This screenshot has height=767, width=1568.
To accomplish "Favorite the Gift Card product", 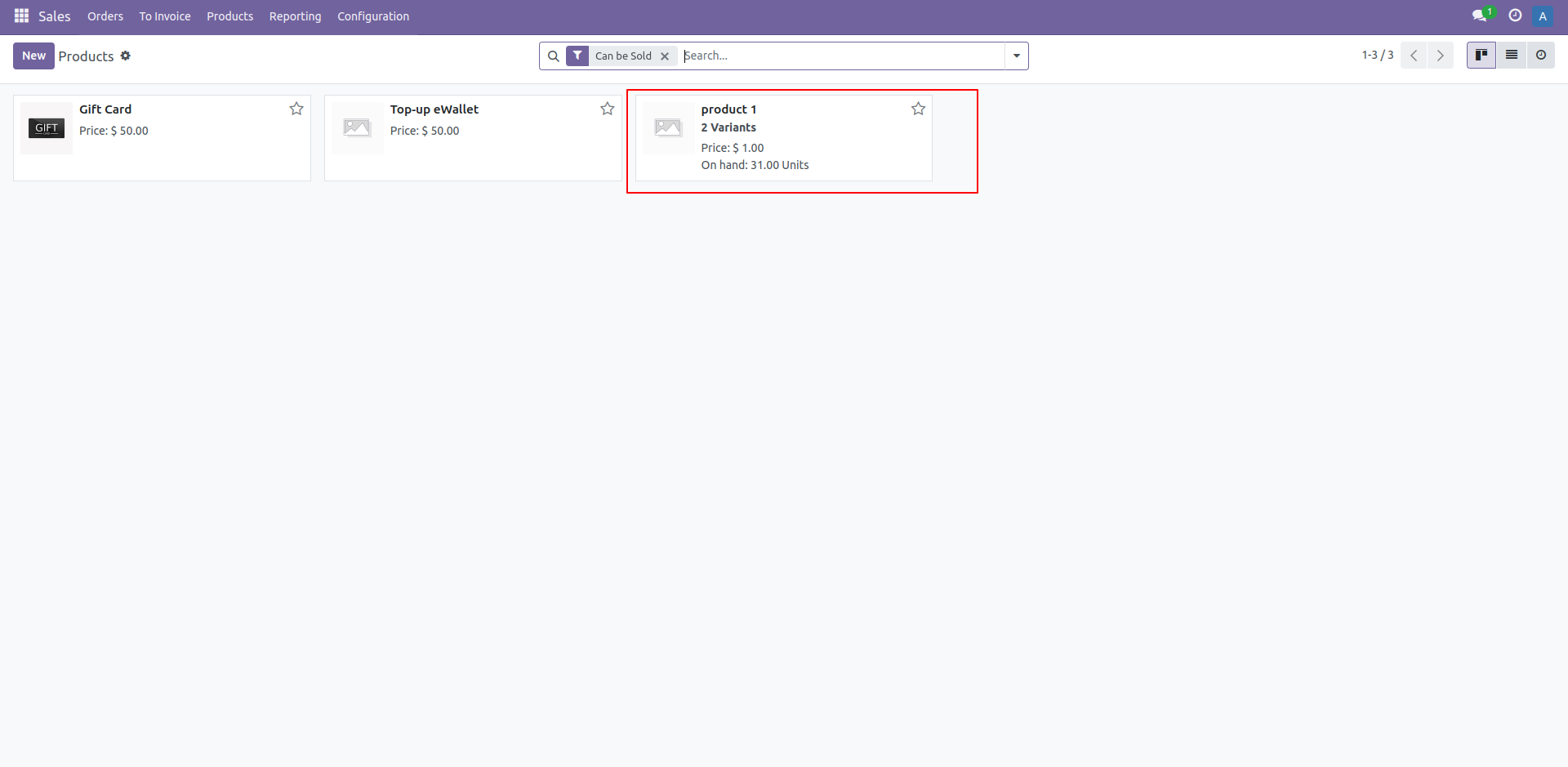I will pyautogui.click(x=296, y=108).
